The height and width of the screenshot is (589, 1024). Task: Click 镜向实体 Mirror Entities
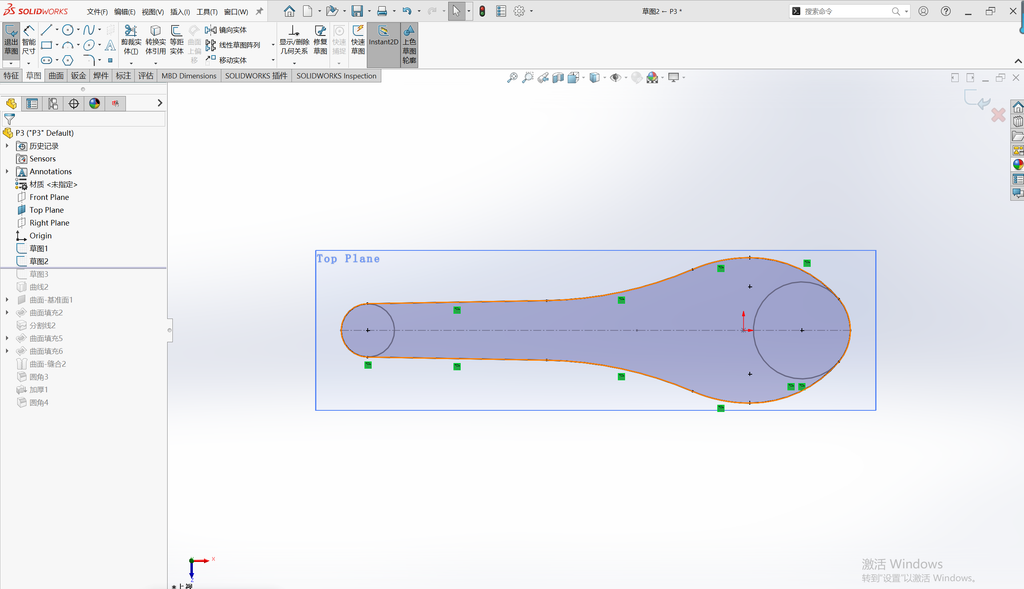click(x=226, y=30)
